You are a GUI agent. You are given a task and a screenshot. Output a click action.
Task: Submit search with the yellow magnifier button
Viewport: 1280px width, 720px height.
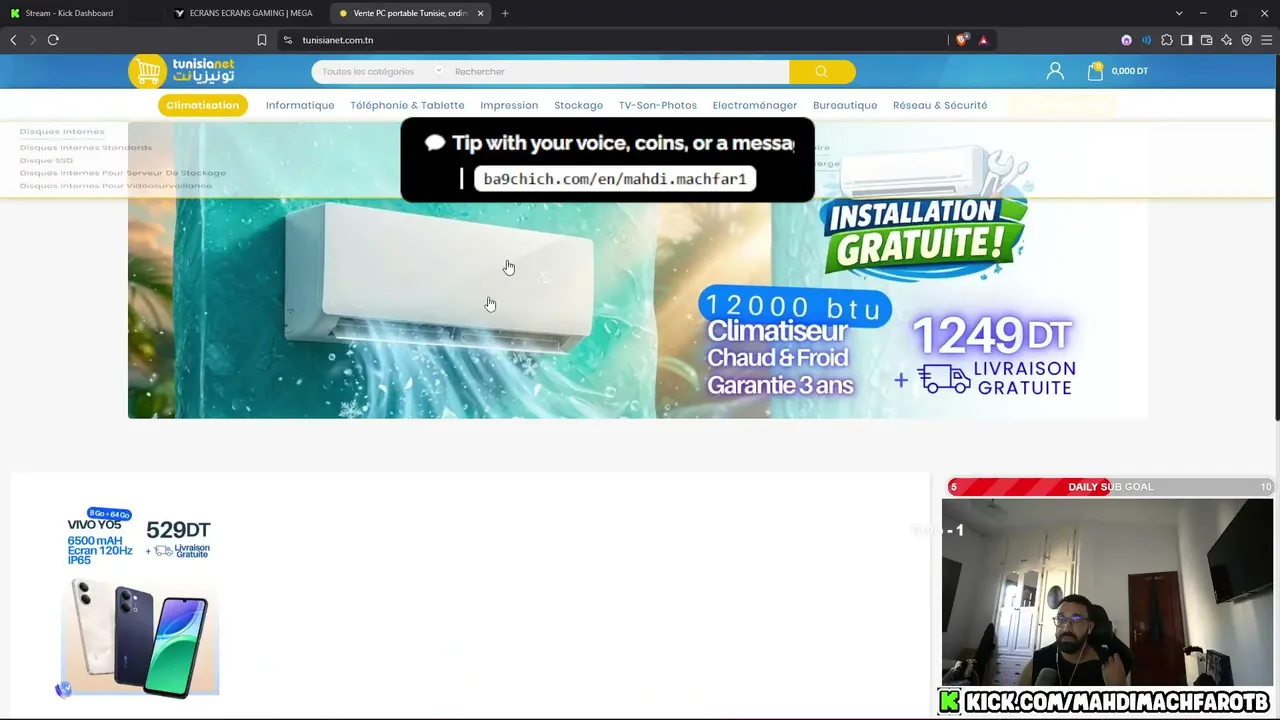pyautogui.click(x=822, y=71)
